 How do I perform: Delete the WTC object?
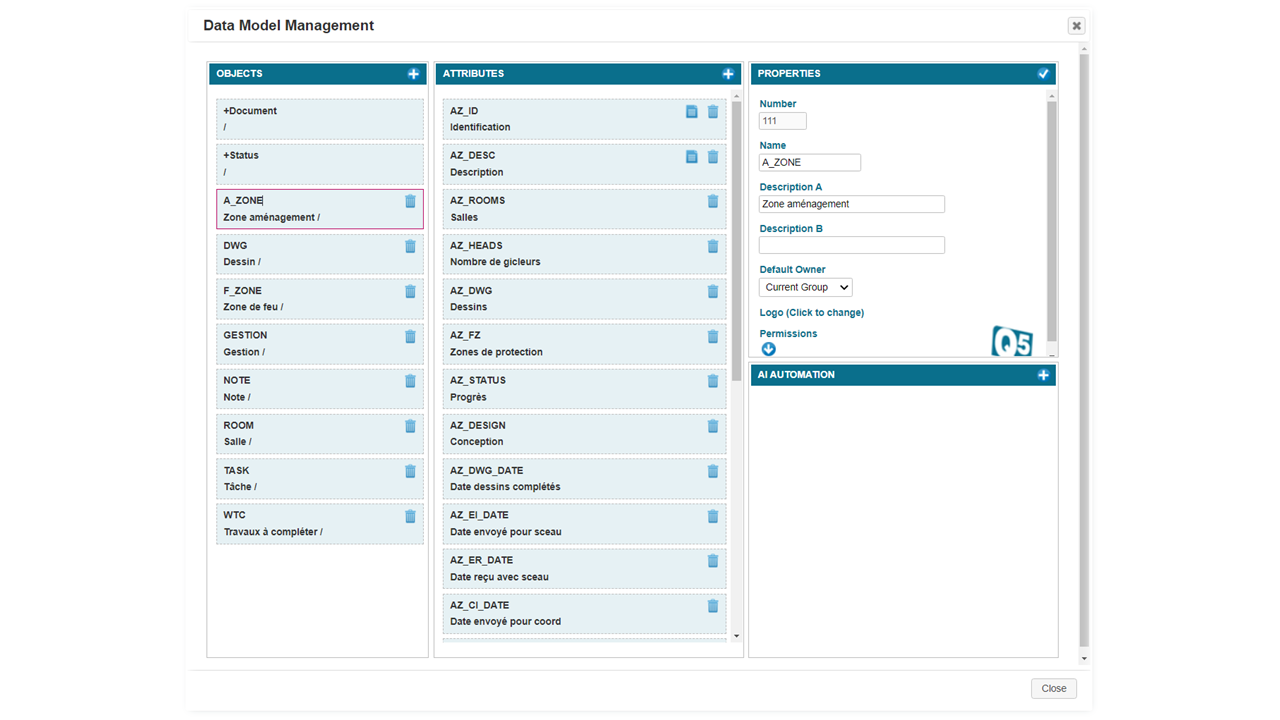coord(410,516)
